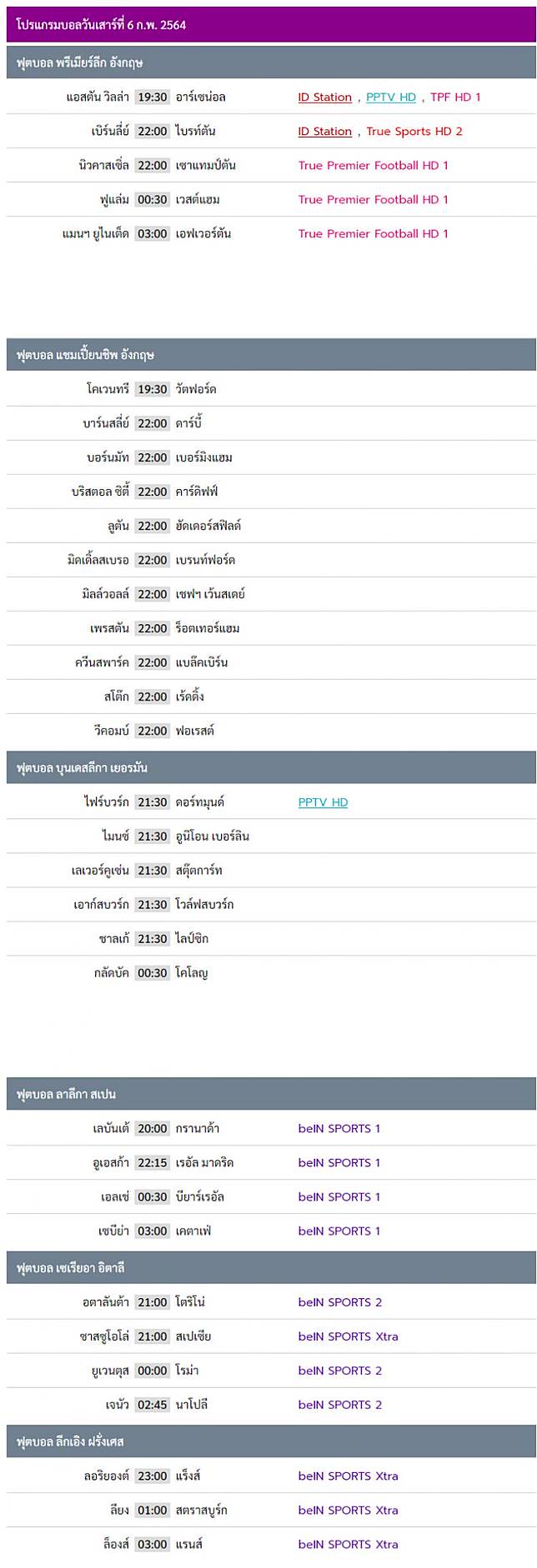Open beIN SPORTS Xtra for ลอริยองต์ match
537x1568 pixels.
348,1476
